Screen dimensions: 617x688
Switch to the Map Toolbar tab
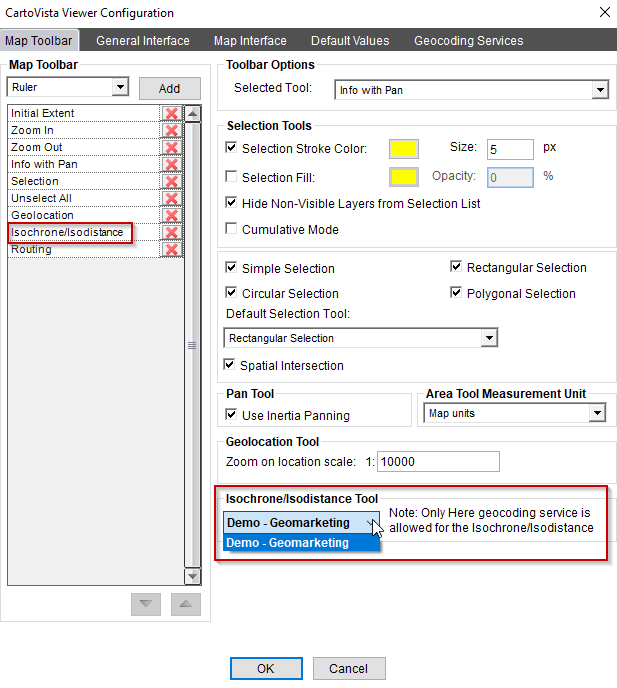coord(39,40)
